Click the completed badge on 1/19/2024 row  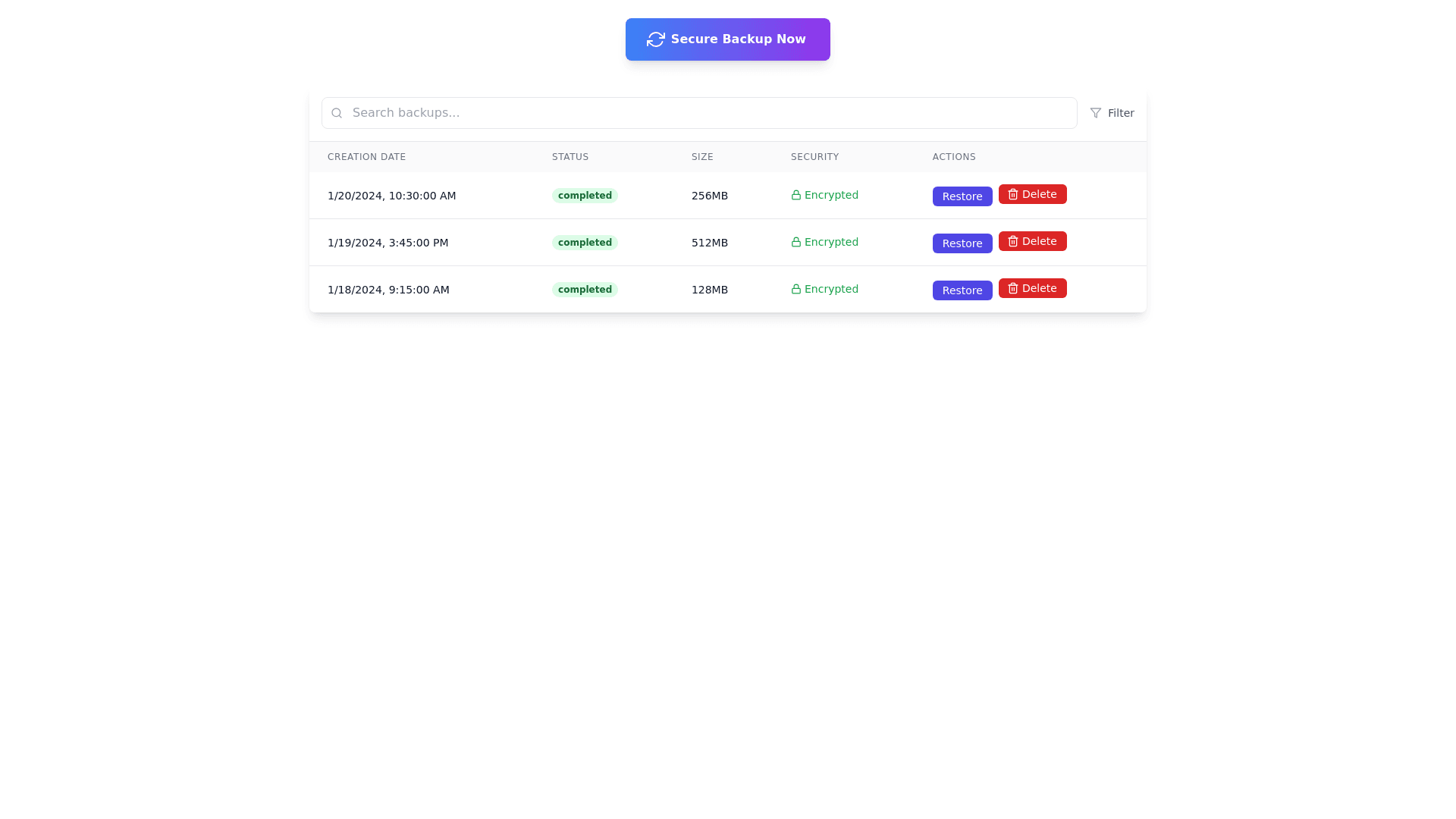584,243
